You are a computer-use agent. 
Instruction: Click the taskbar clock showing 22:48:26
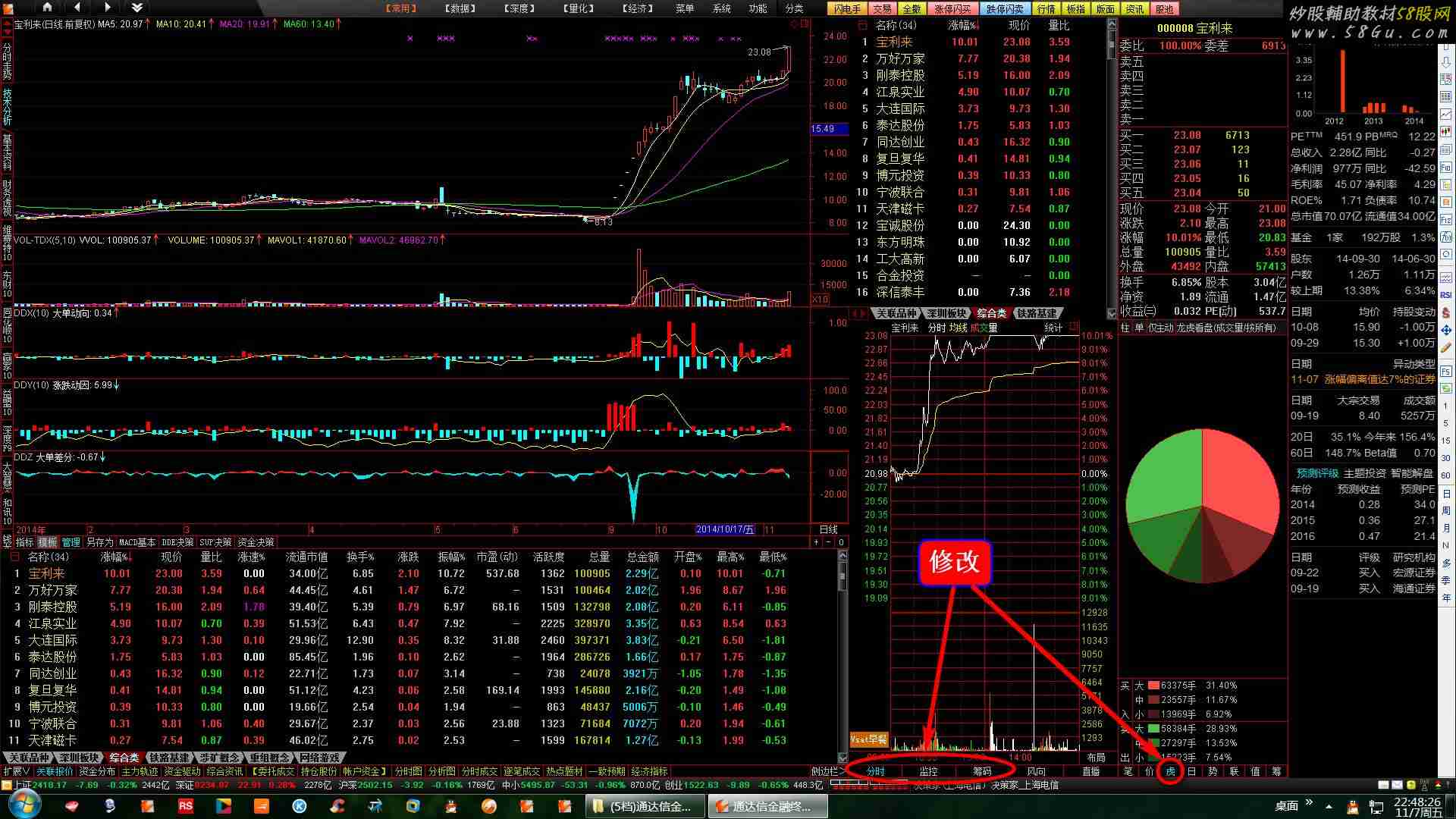tap(1418, 806)
